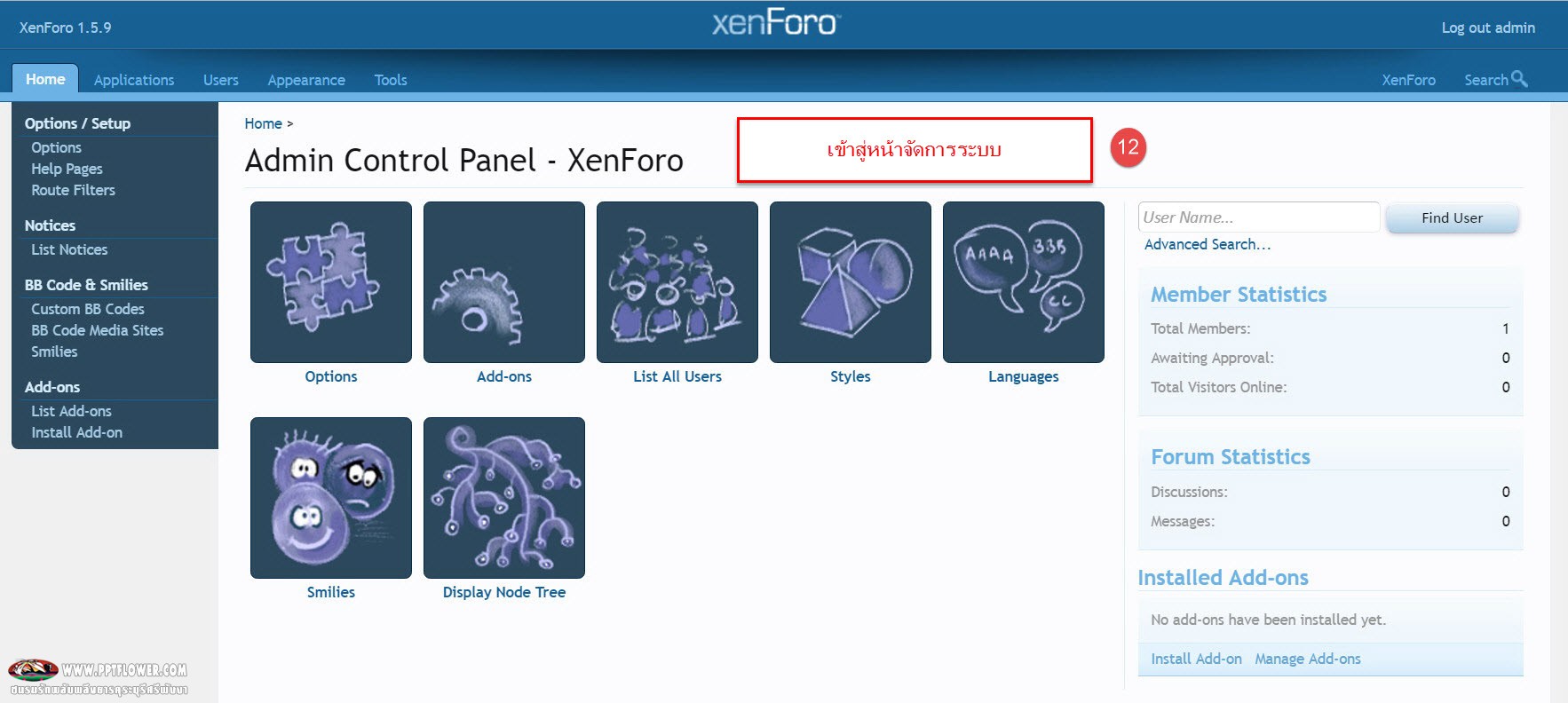Click the Options / Setup sidebar heading

pos(77,123)
